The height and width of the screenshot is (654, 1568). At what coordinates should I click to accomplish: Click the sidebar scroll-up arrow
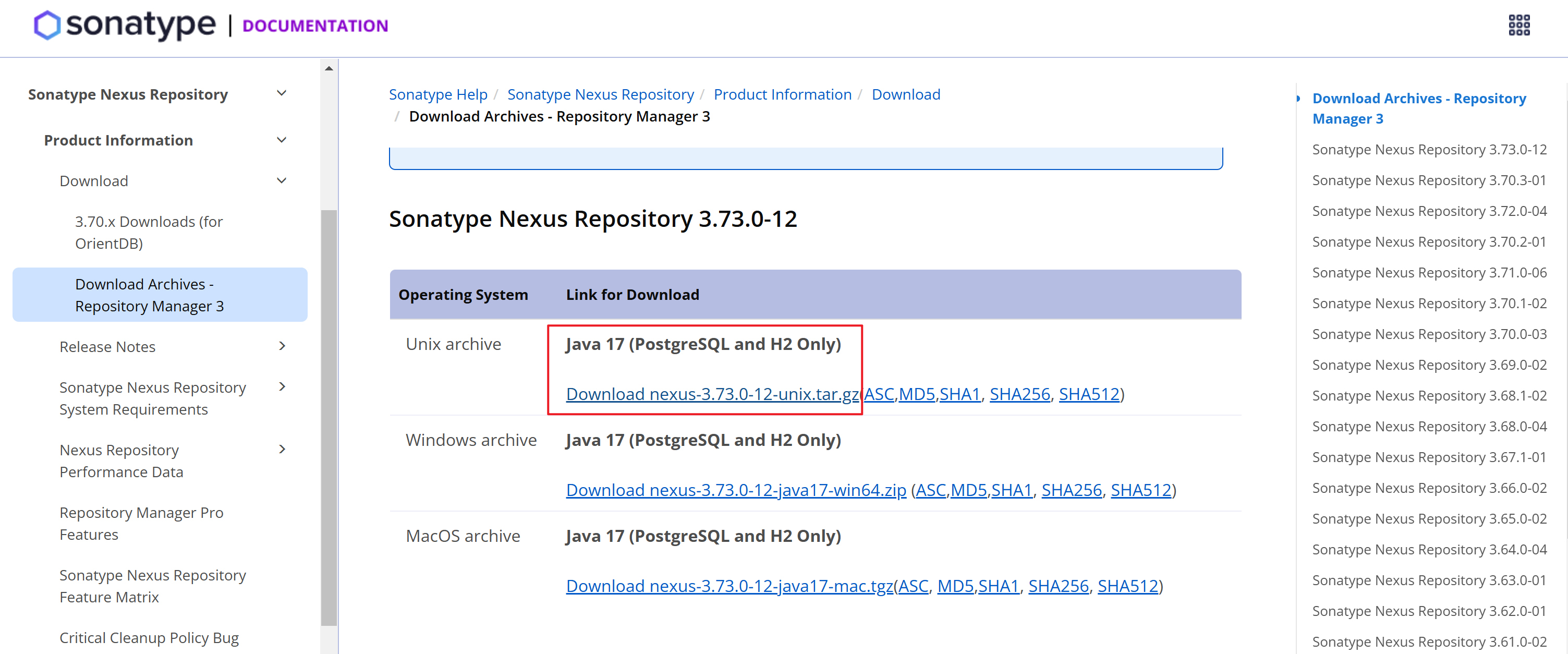pyautogui.click(x=329, y=68)
